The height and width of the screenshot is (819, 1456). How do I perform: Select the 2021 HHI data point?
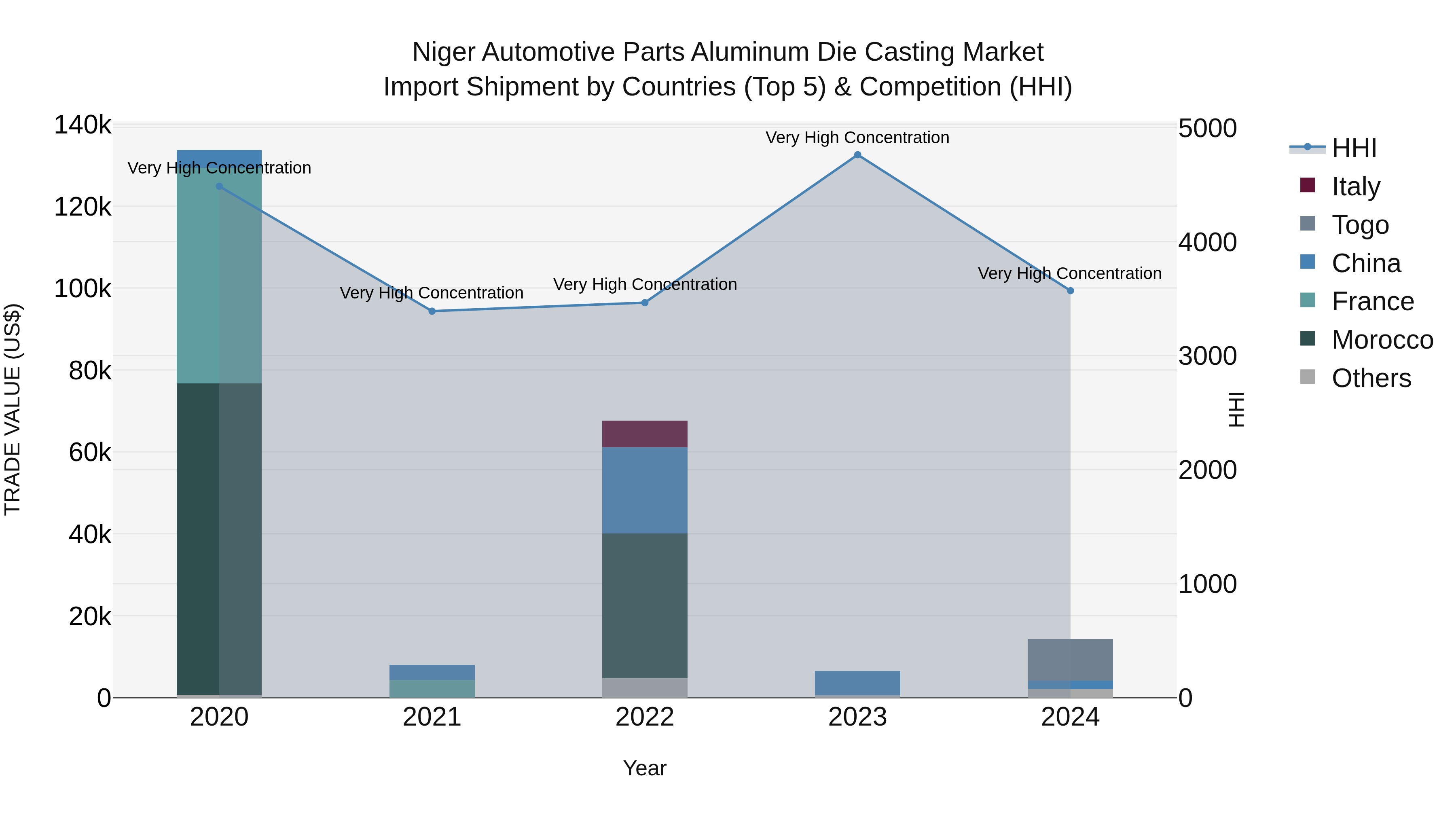[432, 311]
